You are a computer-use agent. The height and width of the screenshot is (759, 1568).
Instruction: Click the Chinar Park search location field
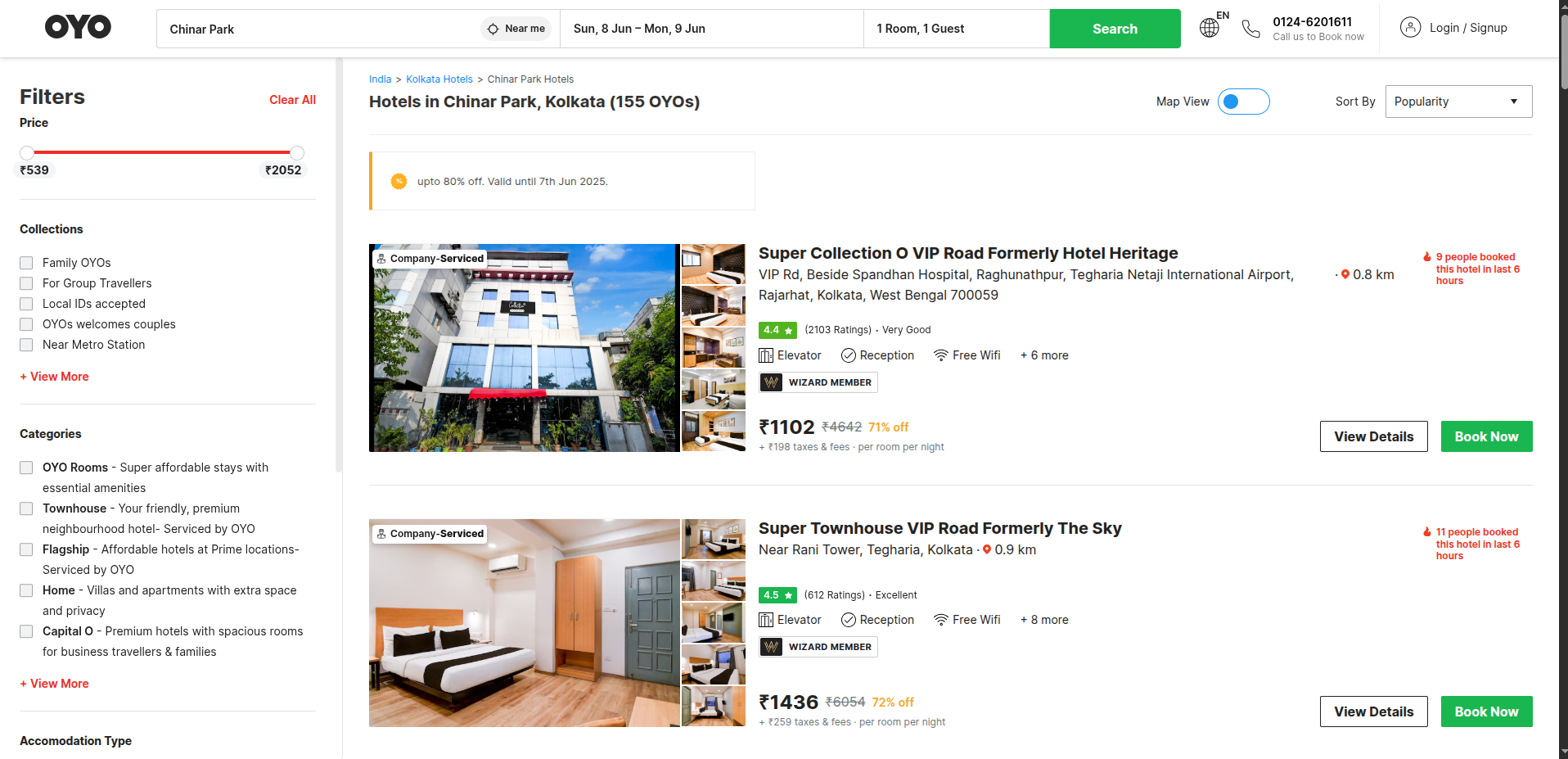pos(319,29)
